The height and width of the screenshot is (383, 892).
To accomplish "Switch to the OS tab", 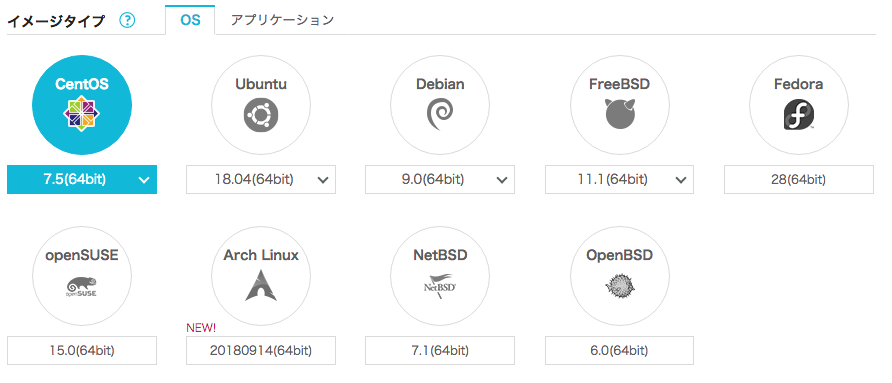I will click(190, 20).
